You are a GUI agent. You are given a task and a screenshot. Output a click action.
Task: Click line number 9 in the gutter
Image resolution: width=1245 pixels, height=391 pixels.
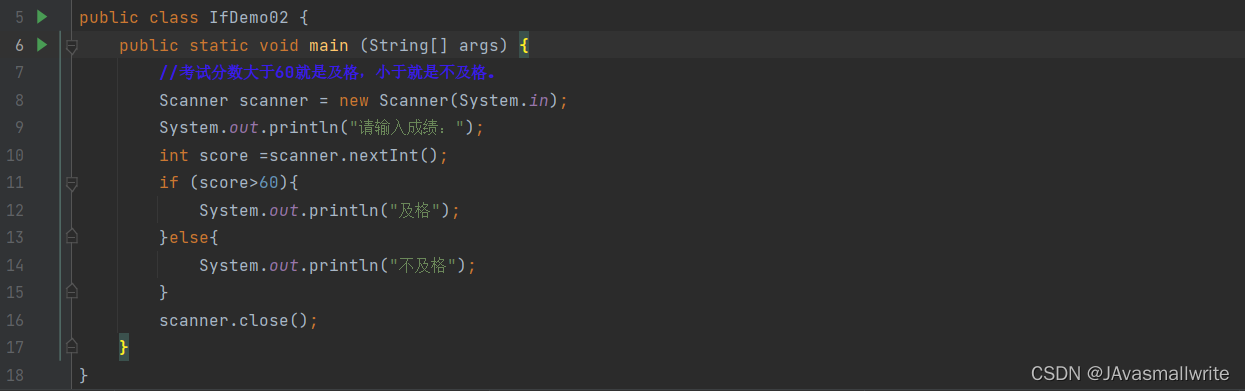coord(19,128)
